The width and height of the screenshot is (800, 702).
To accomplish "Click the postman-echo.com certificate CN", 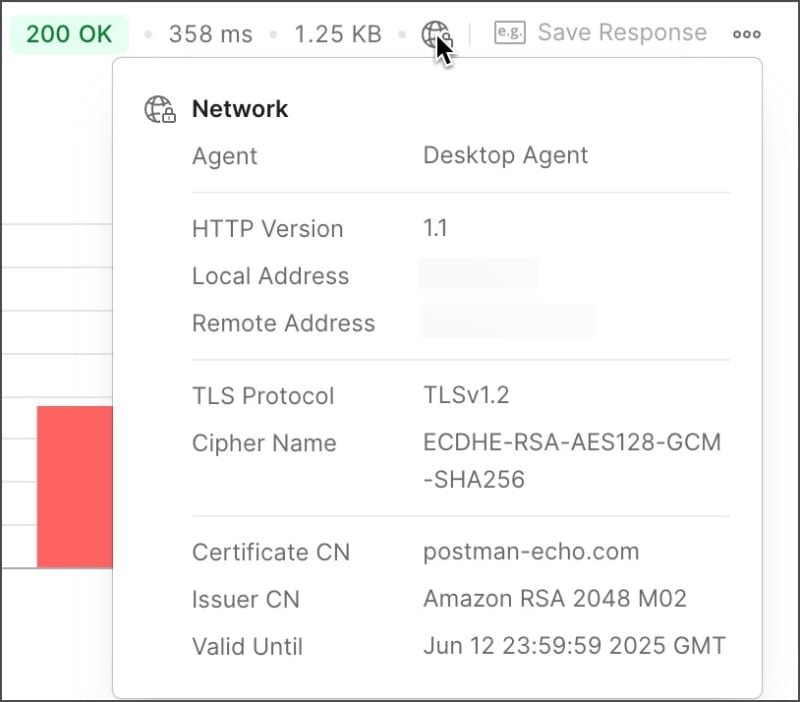I will pos(531,551).
